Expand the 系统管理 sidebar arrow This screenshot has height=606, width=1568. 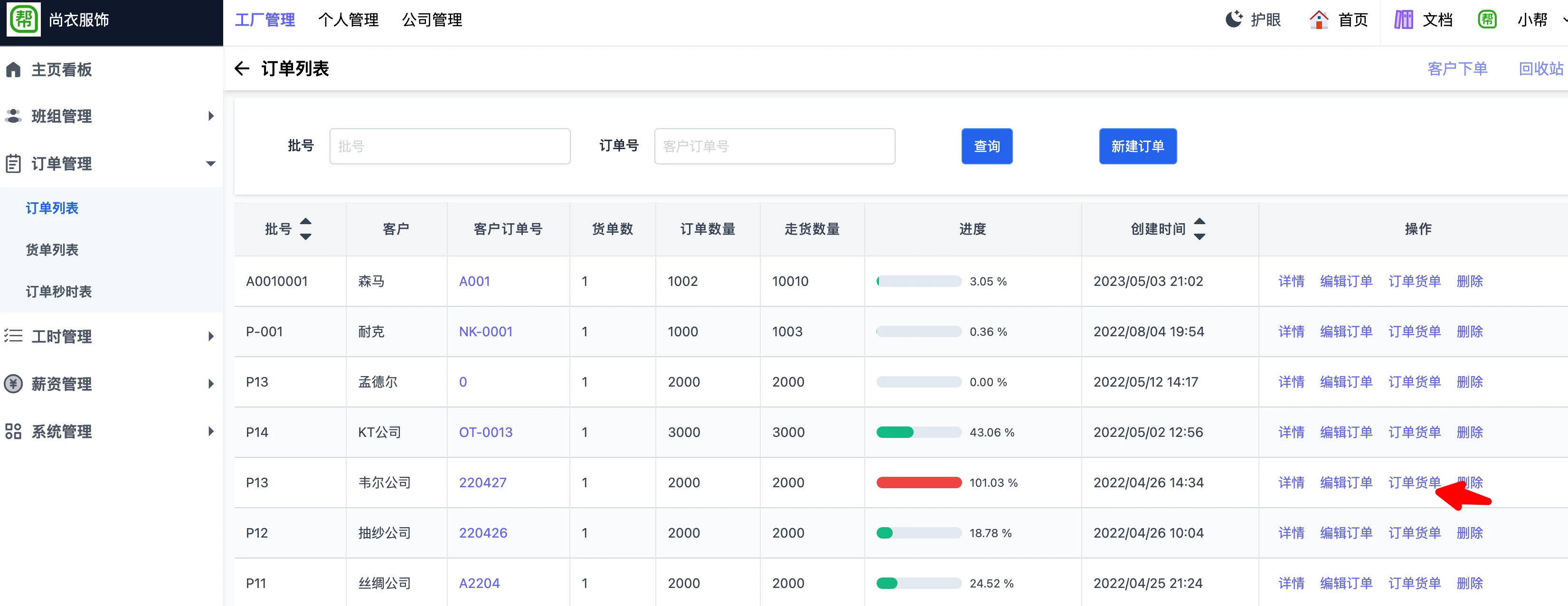coord(211,431)
